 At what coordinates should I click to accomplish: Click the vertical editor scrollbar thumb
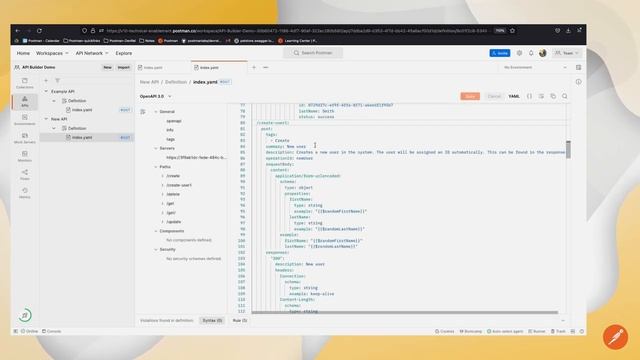(x=568, y=149)
